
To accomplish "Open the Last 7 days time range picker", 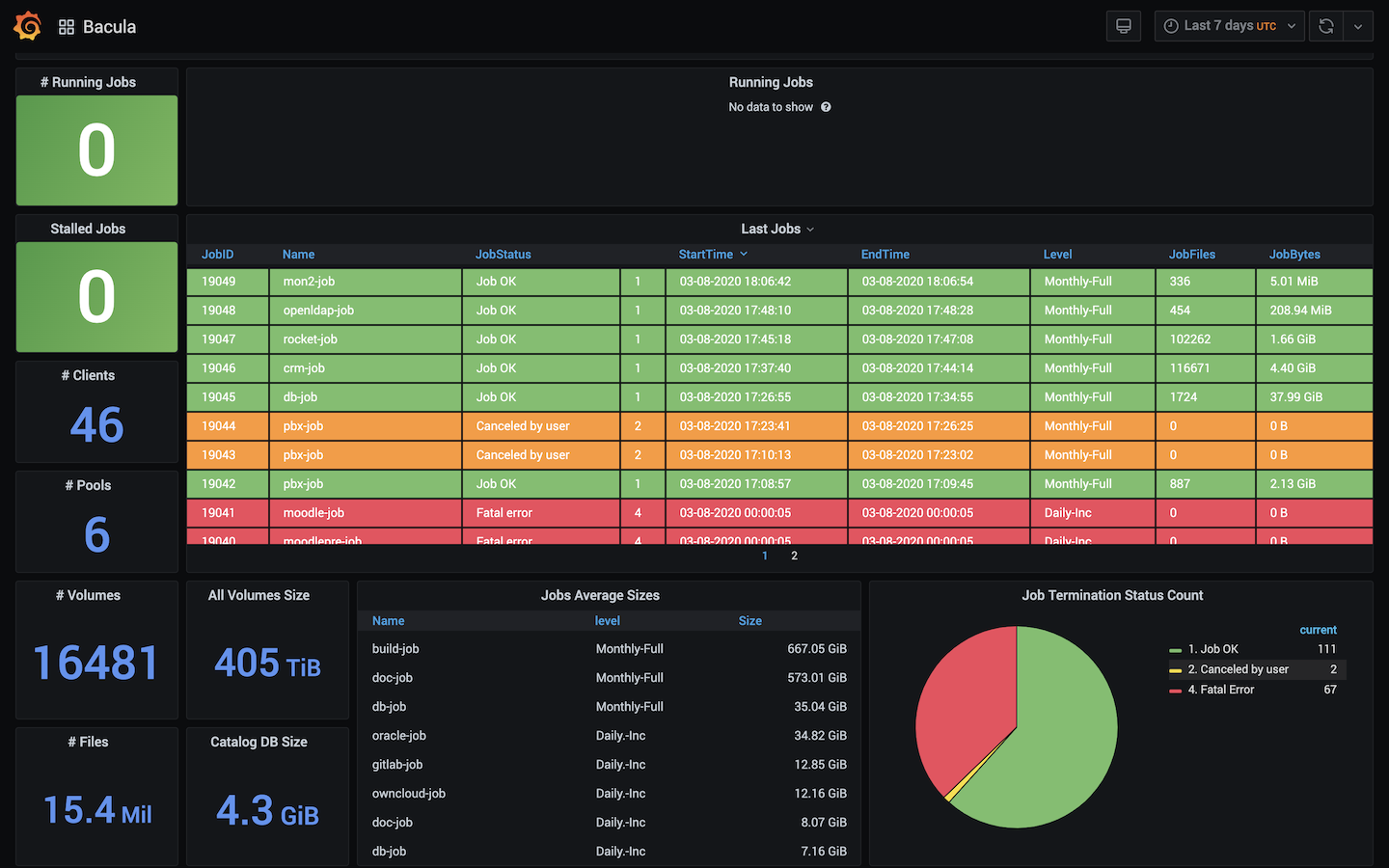I will pos(1229,26).
